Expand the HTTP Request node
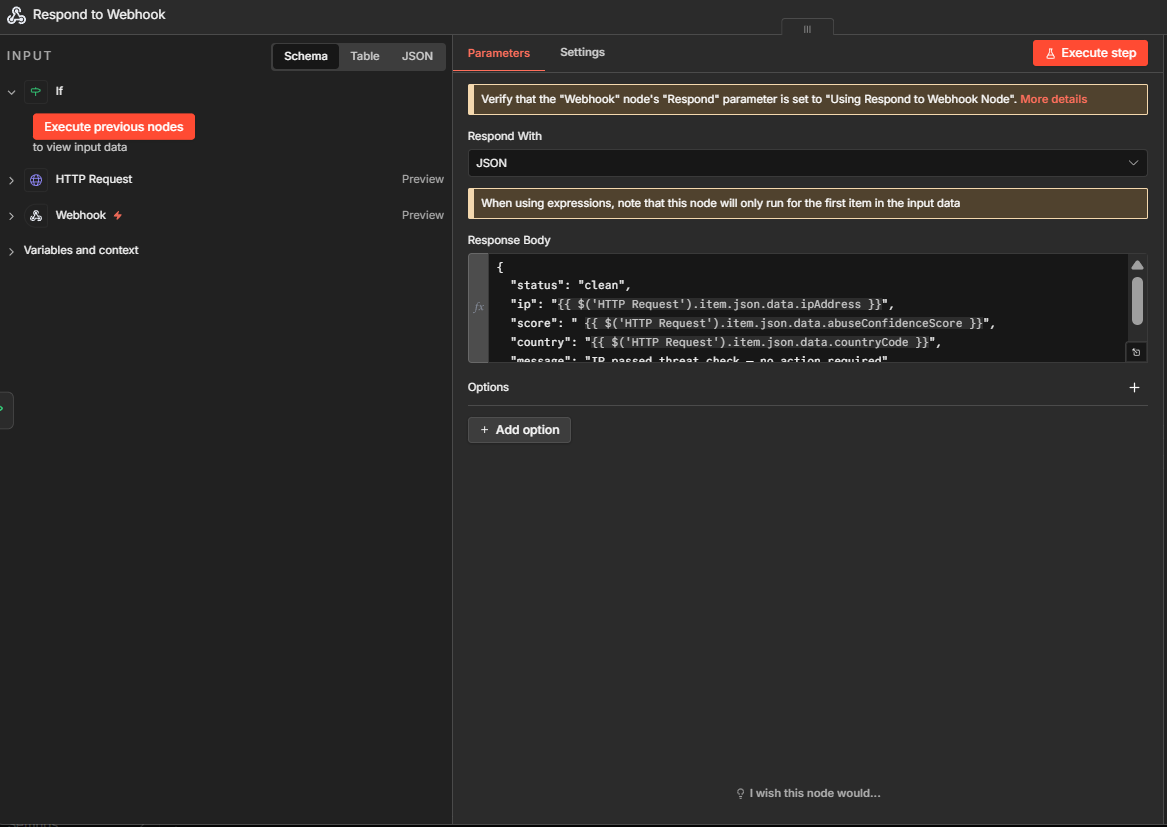1167x827 pixels. [x=11, y=180]
